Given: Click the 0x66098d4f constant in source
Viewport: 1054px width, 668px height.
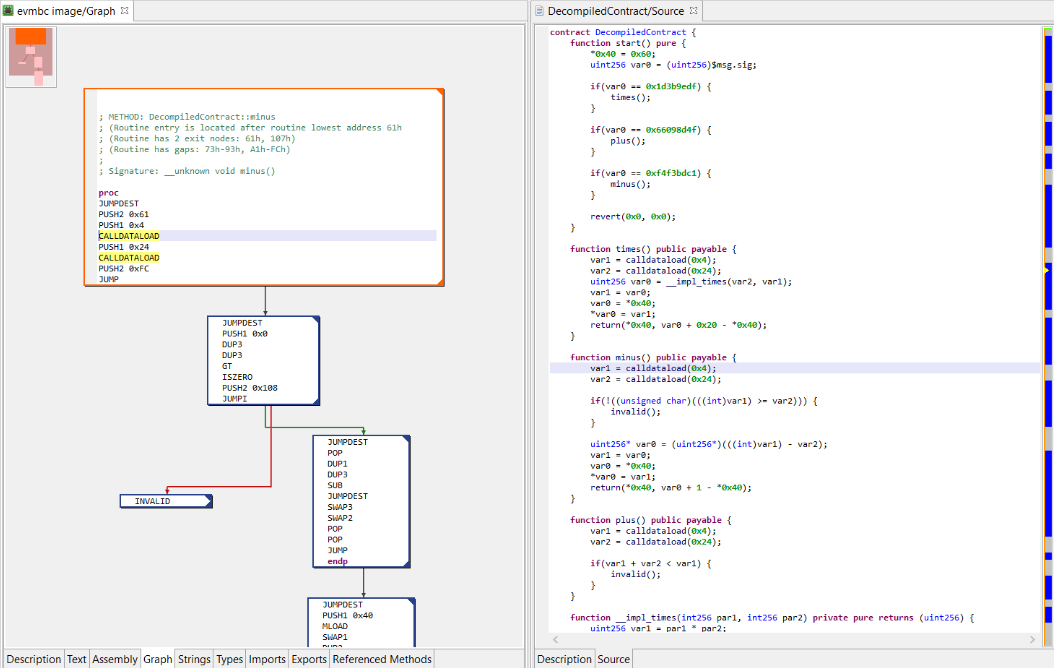Looking at the screenshot, I should tap(673, 130).
